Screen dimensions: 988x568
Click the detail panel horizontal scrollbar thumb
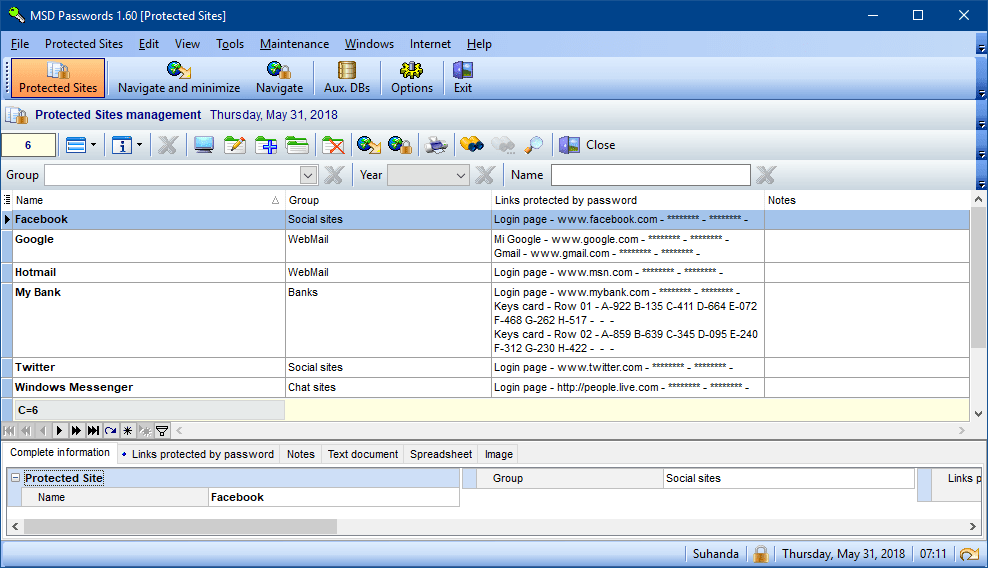click(180, 526)
